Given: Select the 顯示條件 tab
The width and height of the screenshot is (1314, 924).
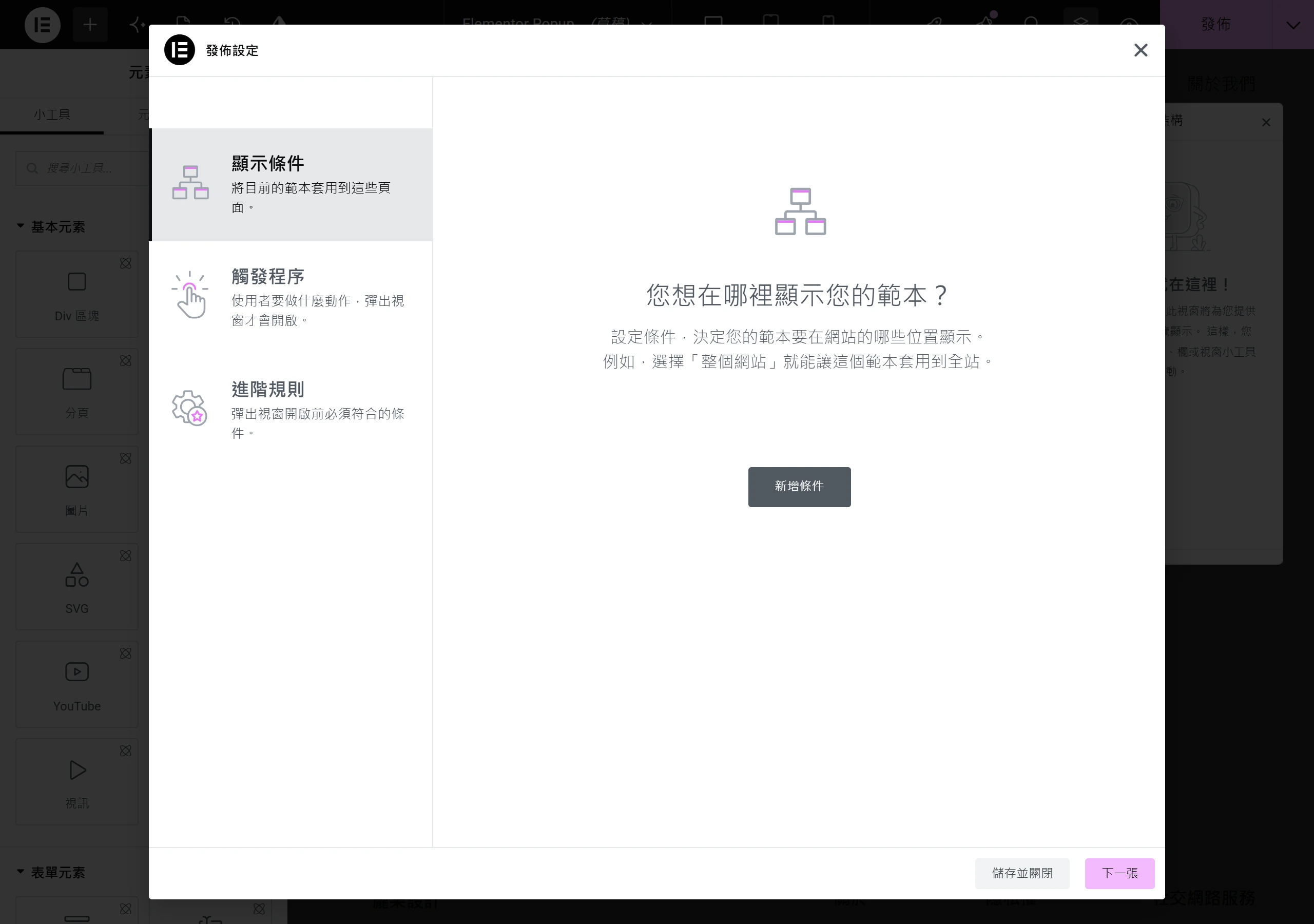Looking at the screenshot, I should 291,184.
